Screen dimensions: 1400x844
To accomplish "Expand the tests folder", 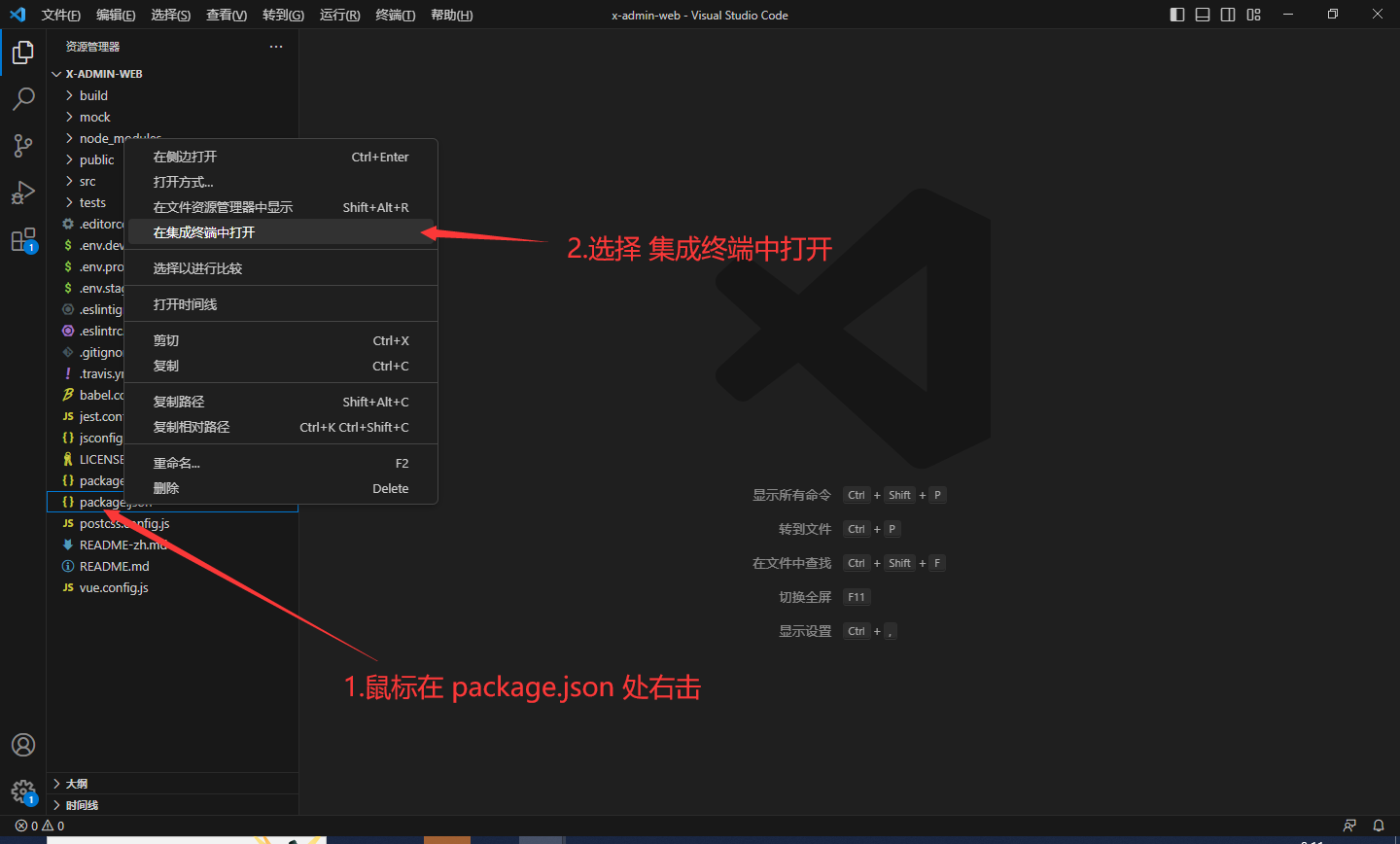I will point(86,202).
